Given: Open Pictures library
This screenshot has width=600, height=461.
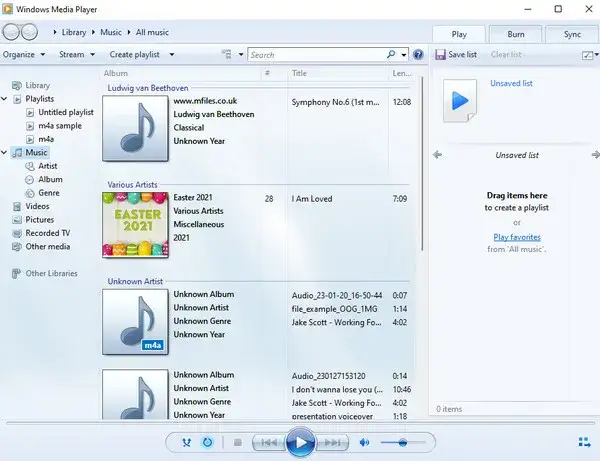Looking at the screenshot, I should click(x=39, y=220).
